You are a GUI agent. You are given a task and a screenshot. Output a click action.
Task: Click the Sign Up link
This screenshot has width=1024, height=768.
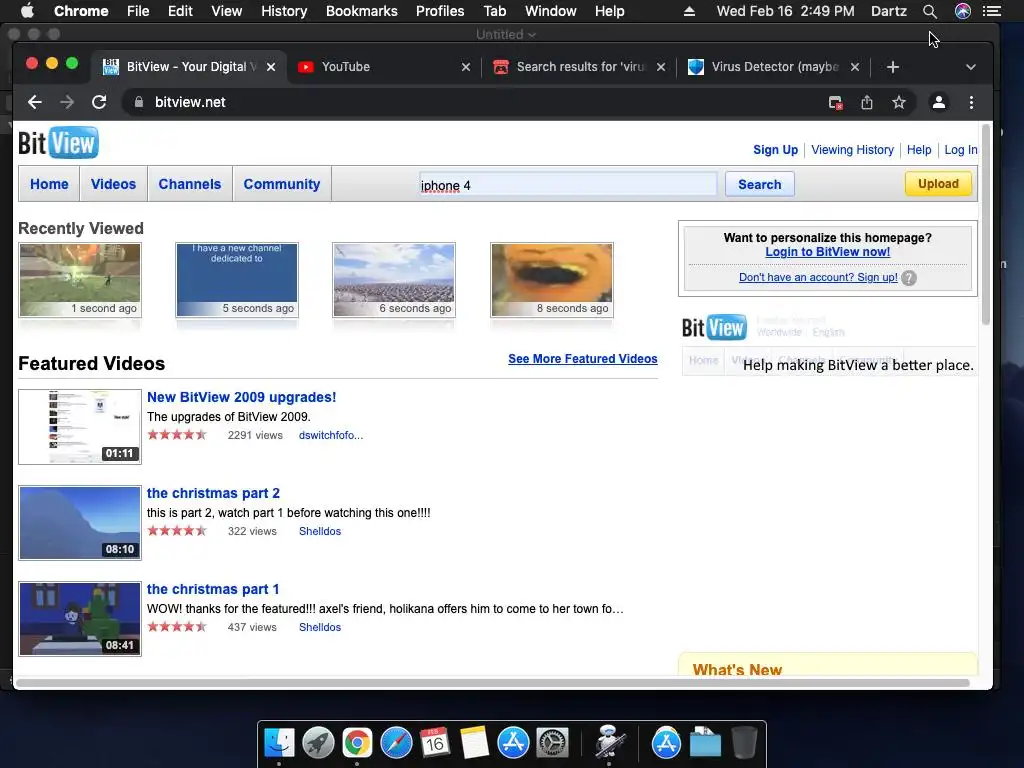(x=775, y=150)
